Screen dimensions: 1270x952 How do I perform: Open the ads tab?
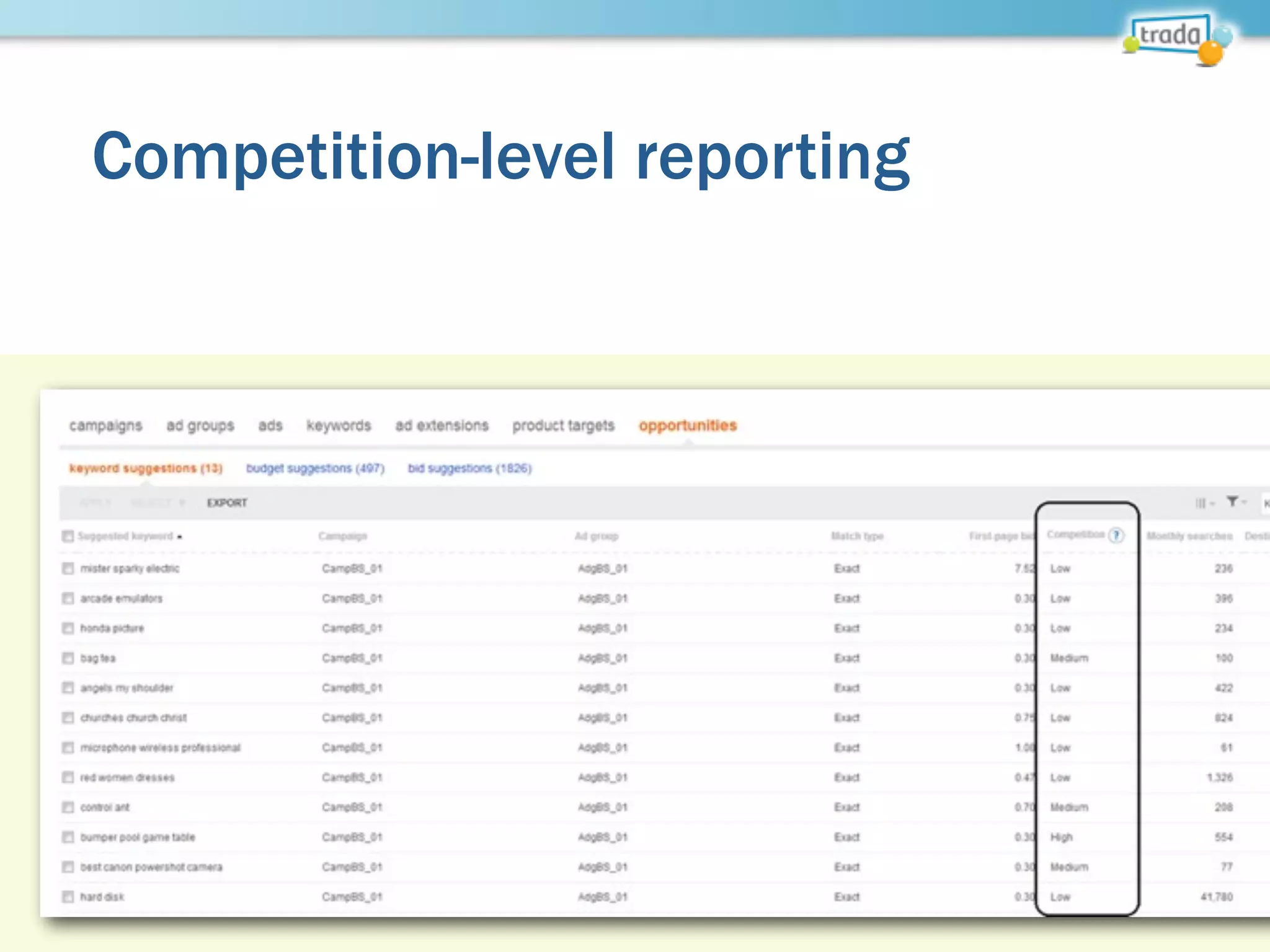270,426
